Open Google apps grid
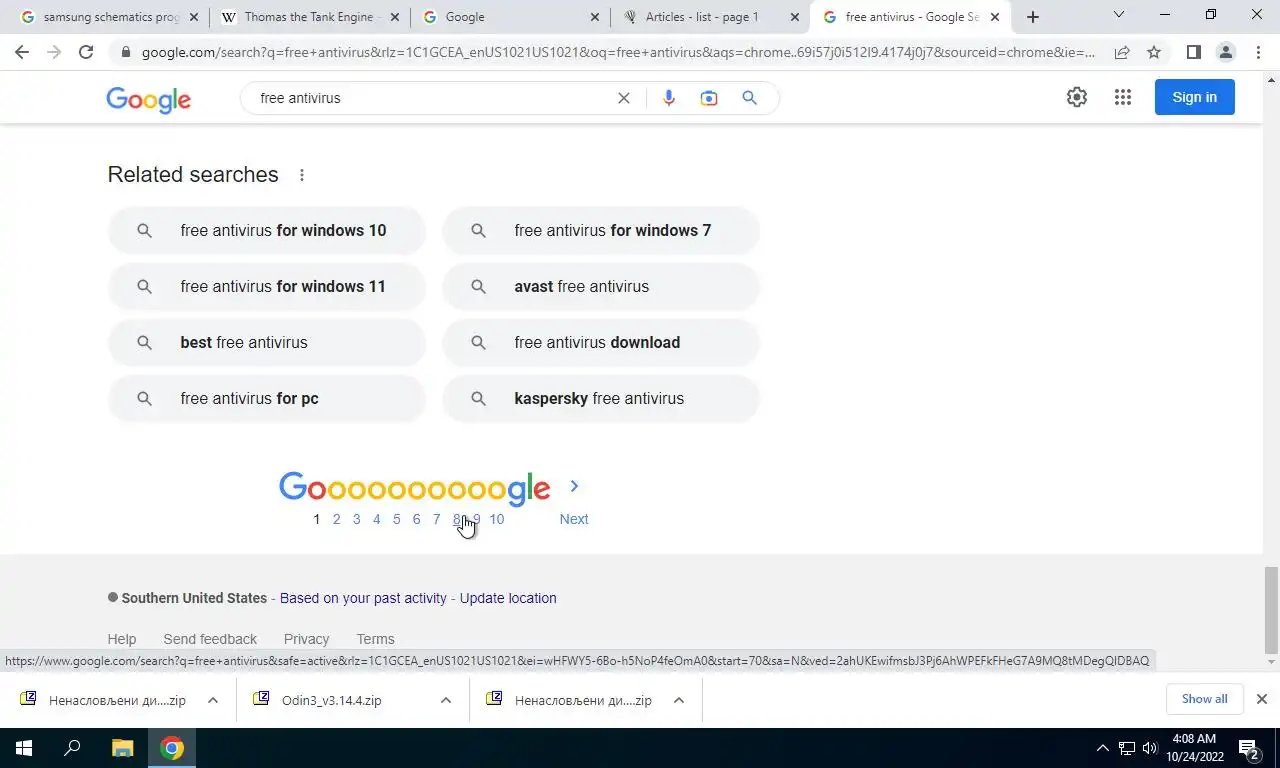 click(1123, 97)
